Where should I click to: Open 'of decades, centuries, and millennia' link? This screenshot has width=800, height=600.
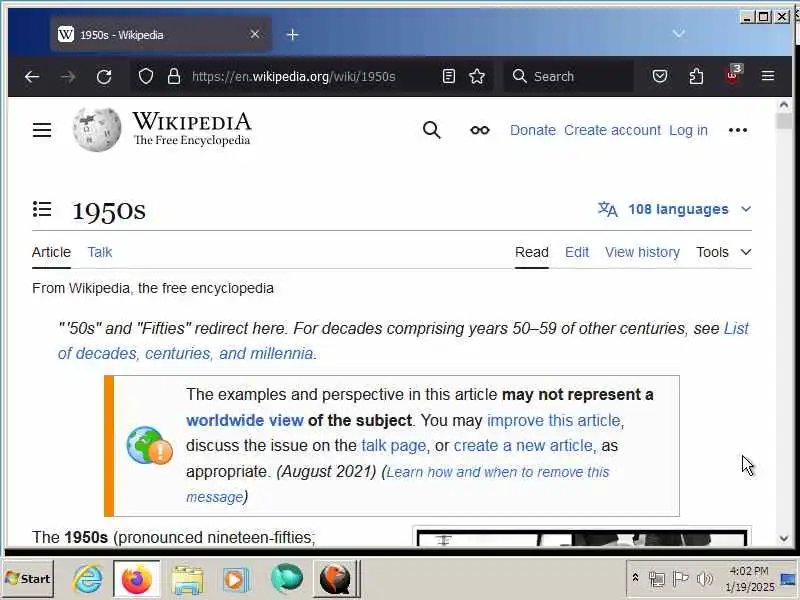click(x=185, y=353)
